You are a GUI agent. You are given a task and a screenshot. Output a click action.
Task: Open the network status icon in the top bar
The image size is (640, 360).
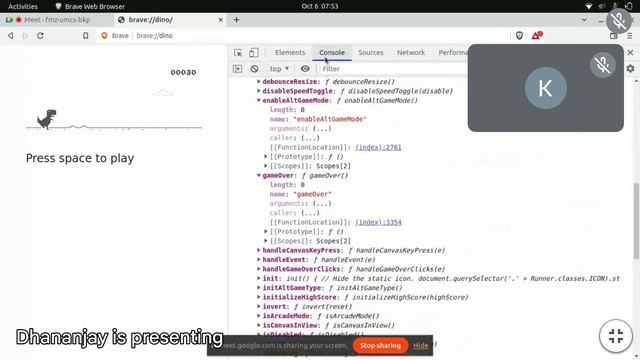click(x=589, y=6)
